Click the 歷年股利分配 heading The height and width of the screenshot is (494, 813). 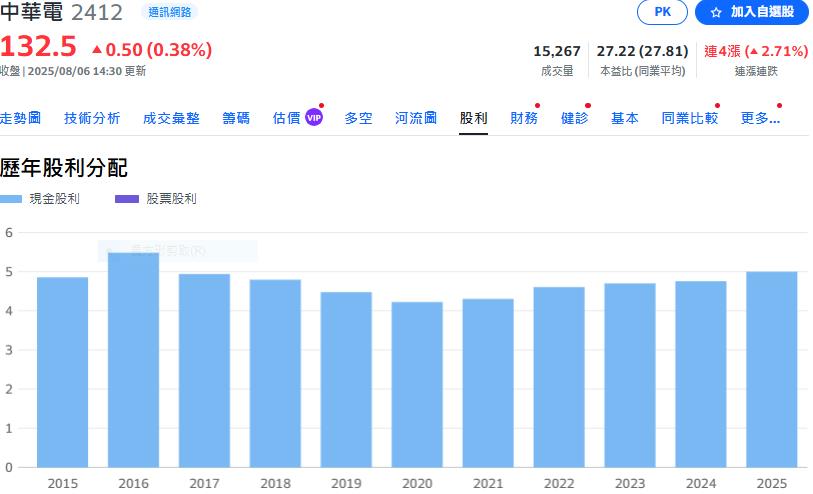click(x=64, y=168)
